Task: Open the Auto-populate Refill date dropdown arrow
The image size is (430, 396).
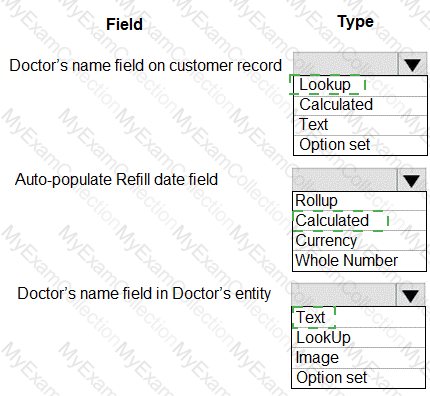Action: (x=411, y=180)
